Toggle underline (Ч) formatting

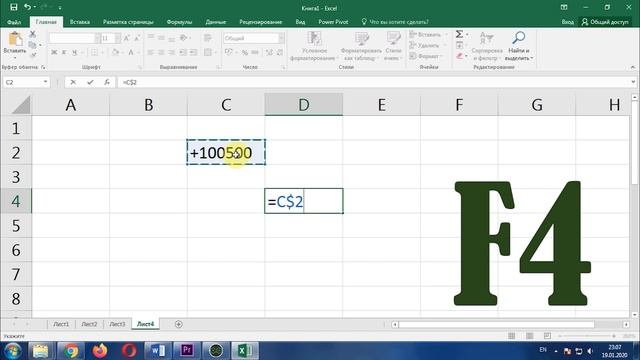click(x=74, y=52)
